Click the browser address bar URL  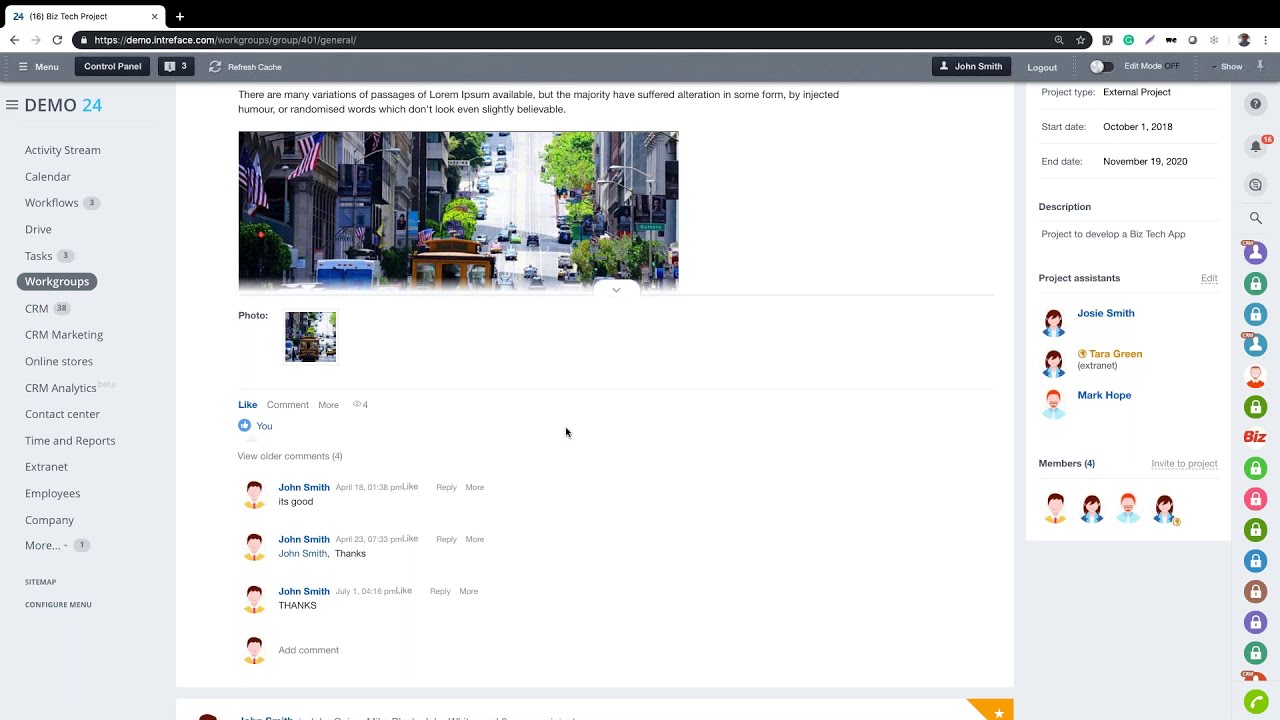(x=225, y=40)
